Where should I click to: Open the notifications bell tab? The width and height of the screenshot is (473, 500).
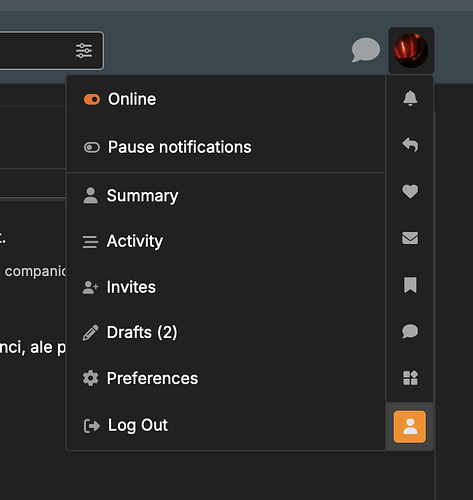coord(410,98)
